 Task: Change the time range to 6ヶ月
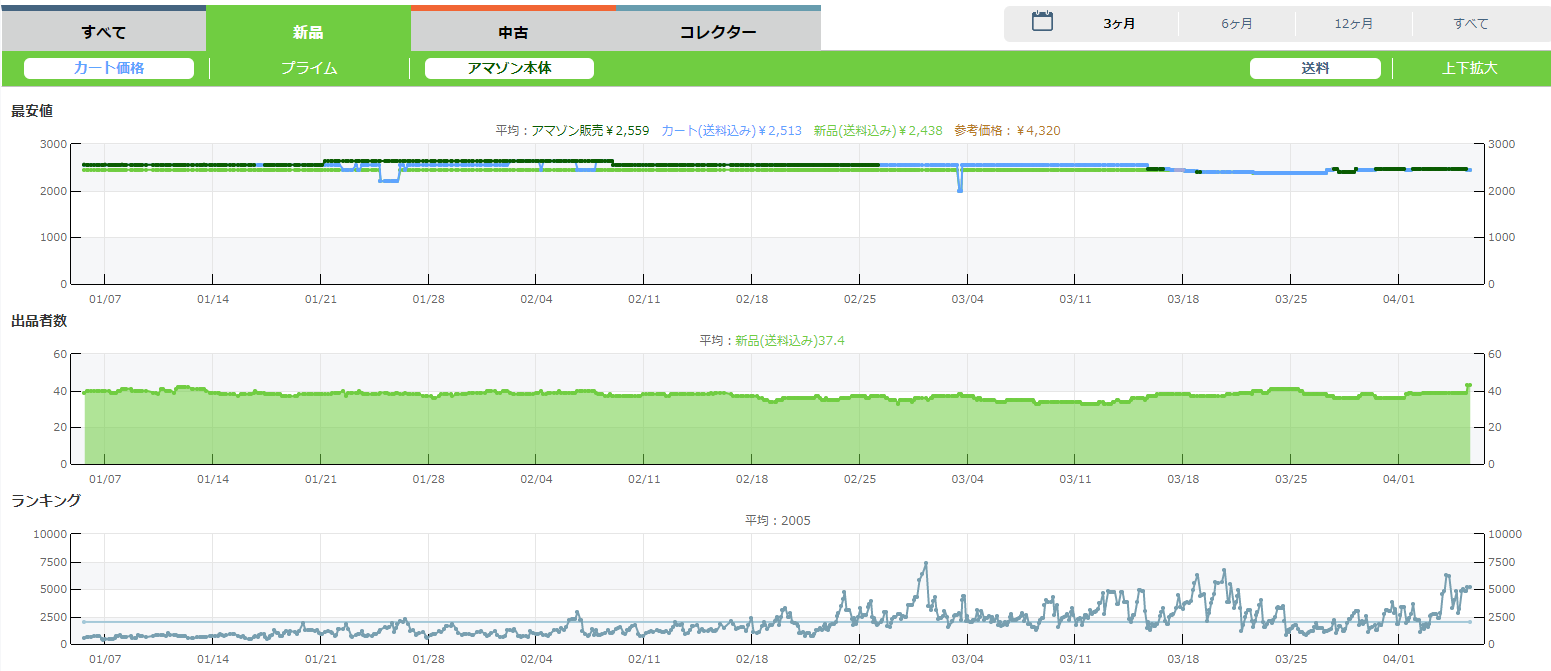[x=1236, y=24]
